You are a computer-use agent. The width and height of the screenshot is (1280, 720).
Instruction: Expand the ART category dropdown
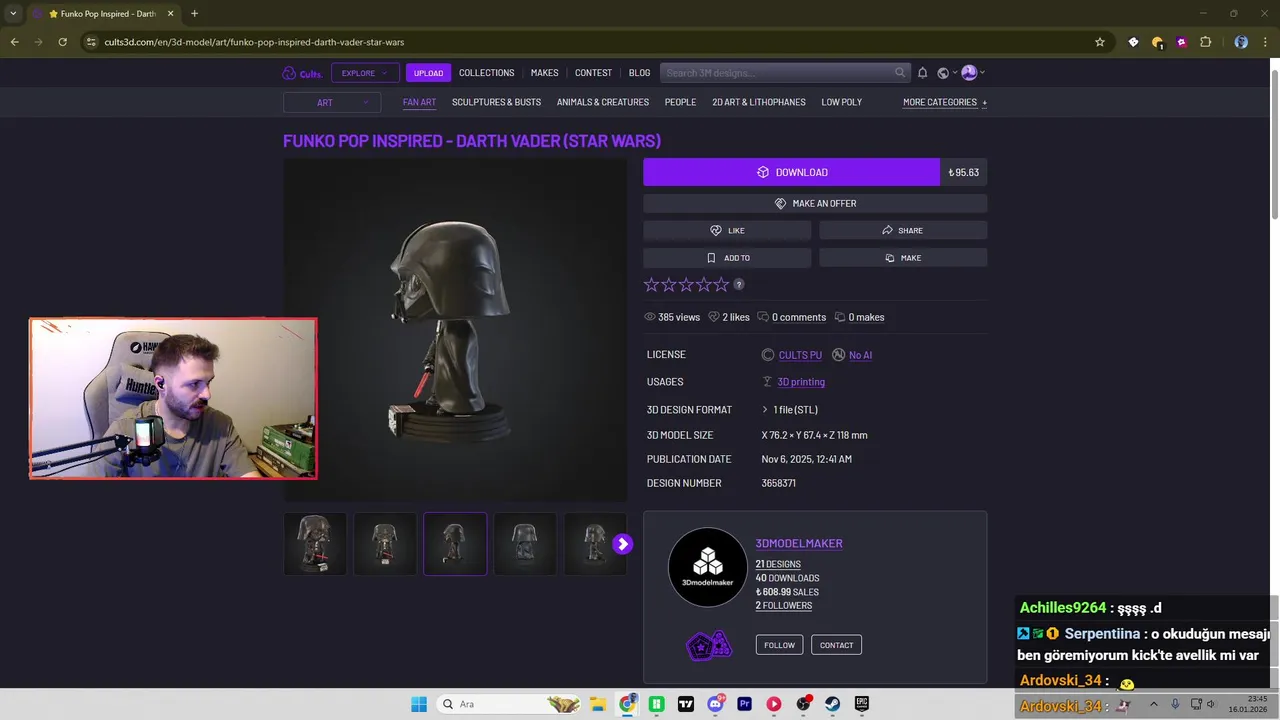pyautogui.click(x=332, y=102)
